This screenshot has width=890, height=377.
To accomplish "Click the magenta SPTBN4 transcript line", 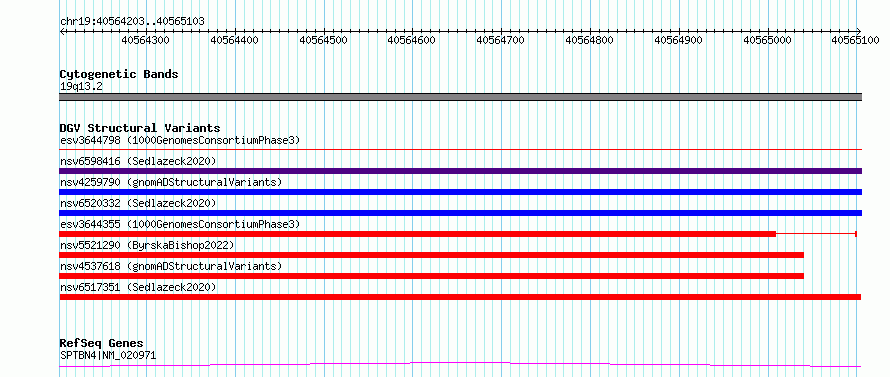I will coord(460,364).
